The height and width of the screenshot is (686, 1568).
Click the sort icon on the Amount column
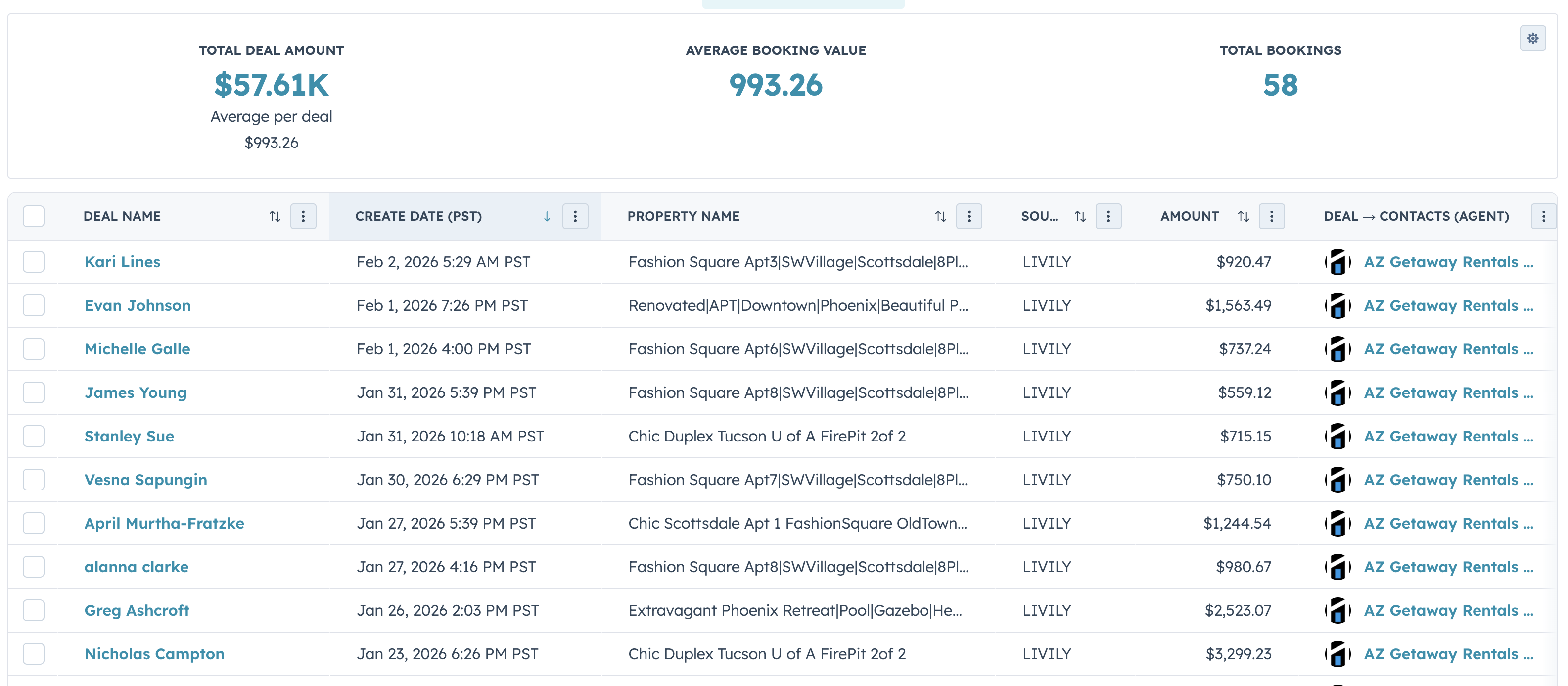click(1243, 216)
